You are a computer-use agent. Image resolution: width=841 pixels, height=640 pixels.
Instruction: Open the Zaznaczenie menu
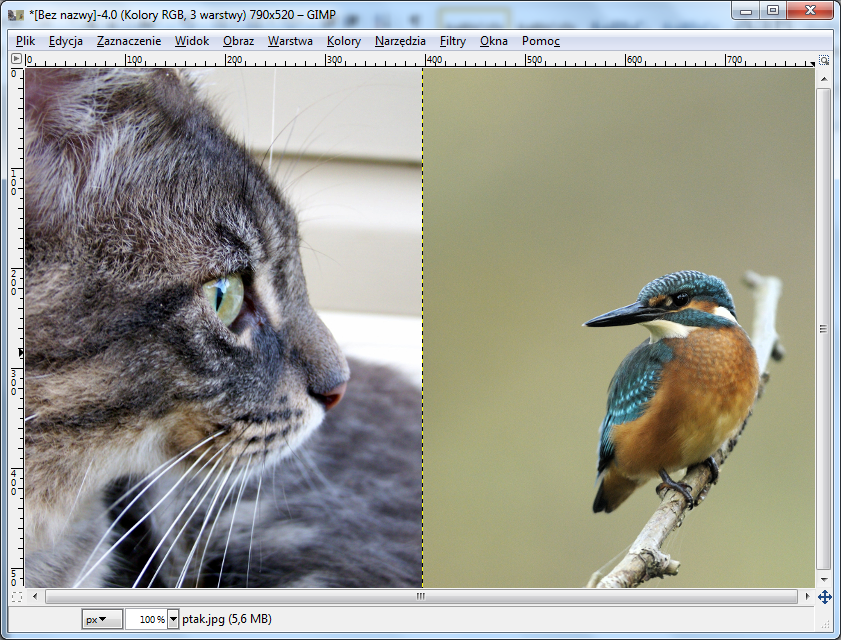tap(129, 41)
